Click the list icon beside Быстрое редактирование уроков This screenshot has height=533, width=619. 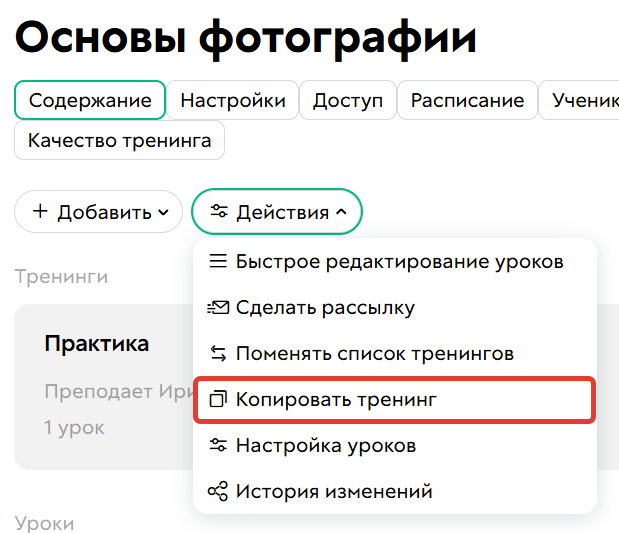tap(217, 262)
